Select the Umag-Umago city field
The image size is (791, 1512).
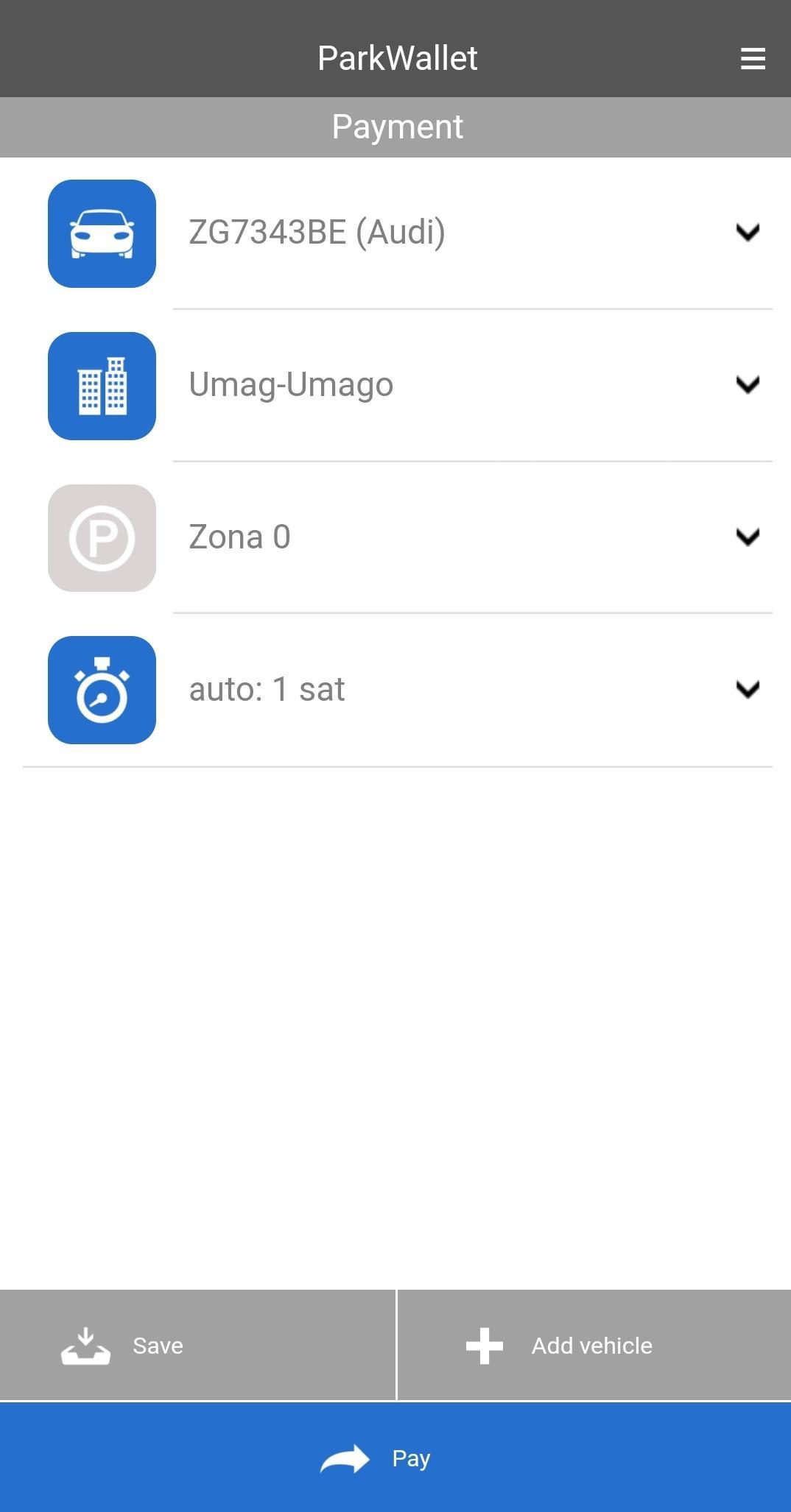[x=291, y=384]
